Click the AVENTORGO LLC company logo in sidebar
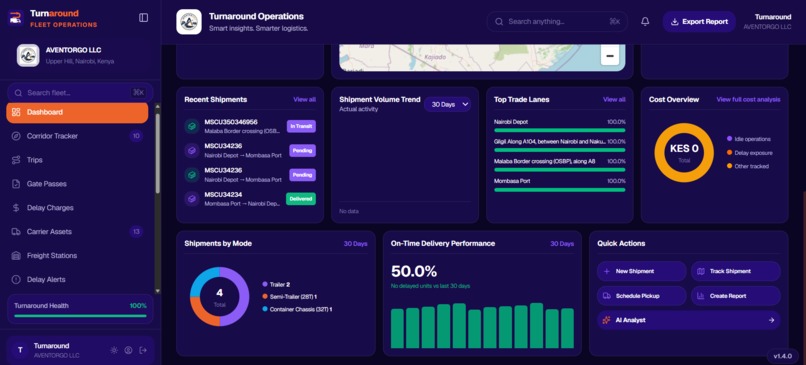Screen dimensions: 806x365 click(28, 55)
